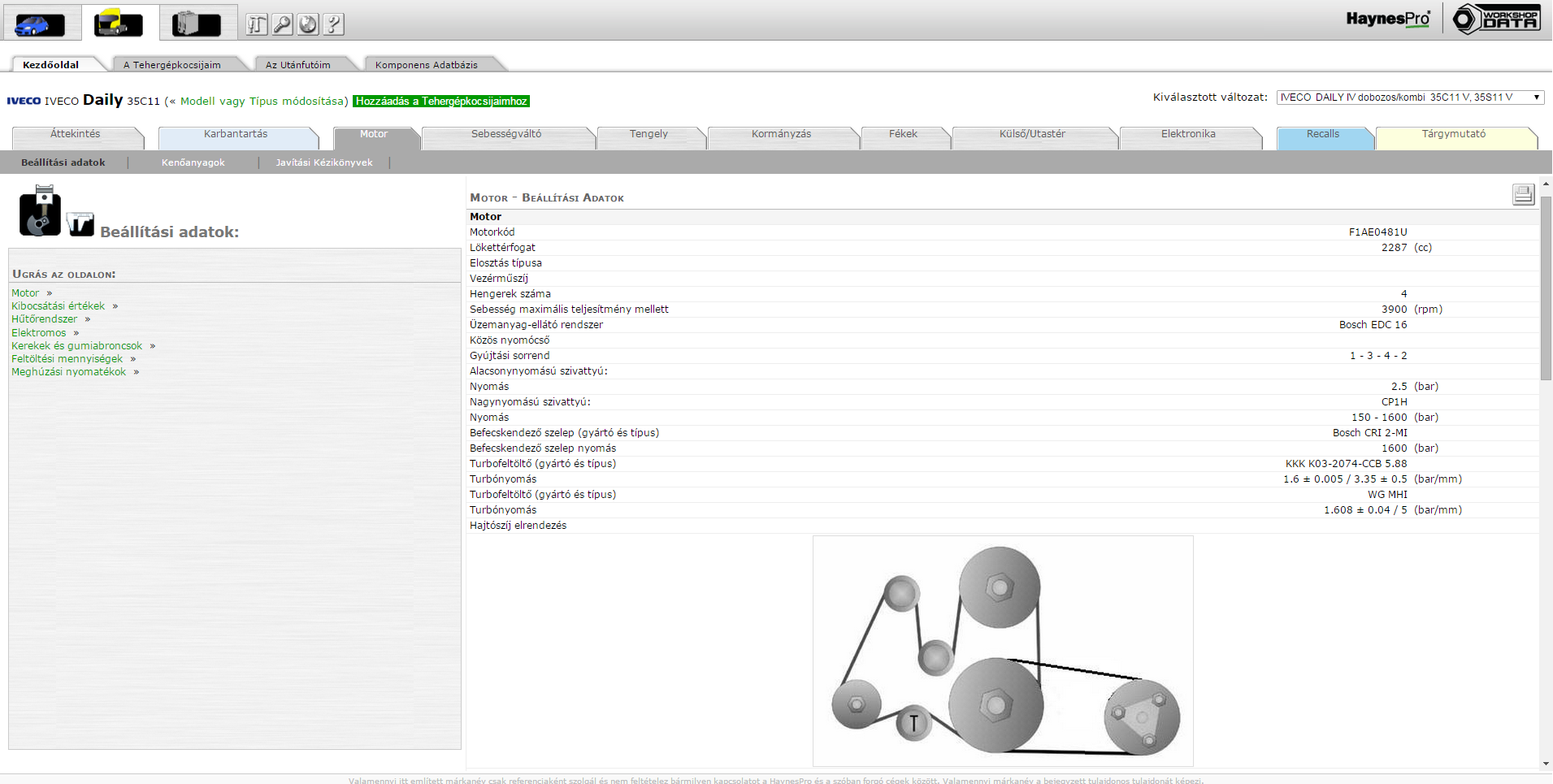Screen dimensions: 1553x784
Task: Go to the Komponens Adatbázis tab
Action: click(426, 65)
